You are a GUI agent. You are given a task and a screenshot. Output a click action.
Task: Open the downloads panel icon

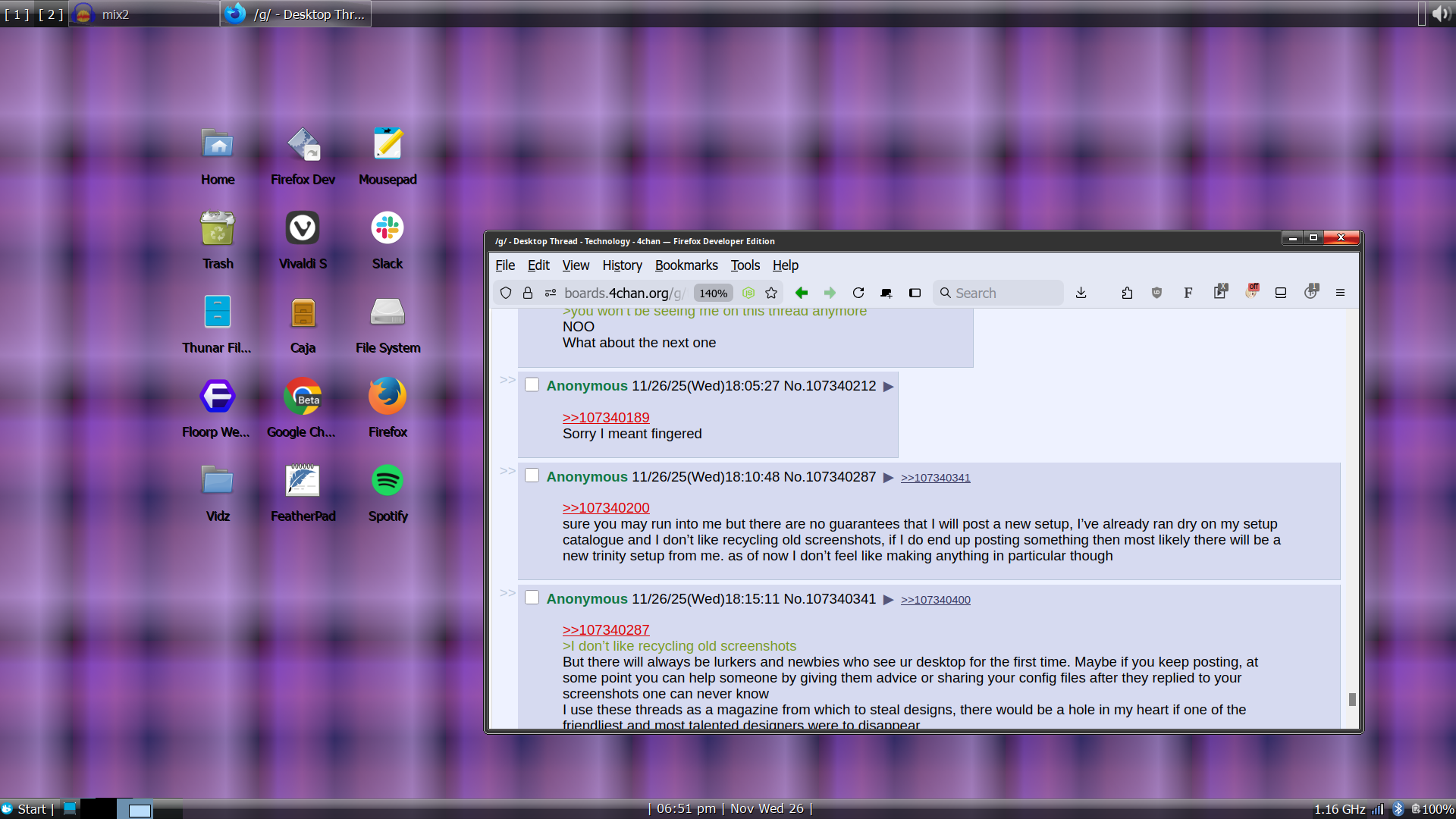pos(1081,293)
